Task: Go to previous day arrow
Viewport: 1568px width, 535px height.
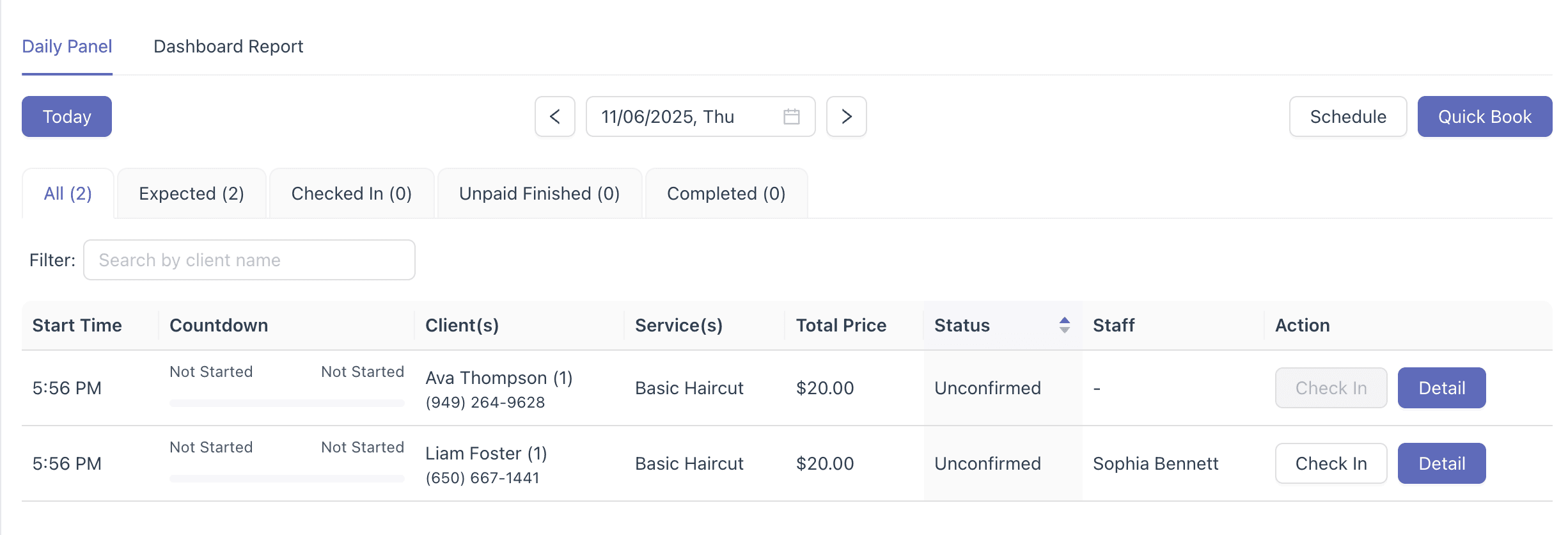Action: [554, 116]
